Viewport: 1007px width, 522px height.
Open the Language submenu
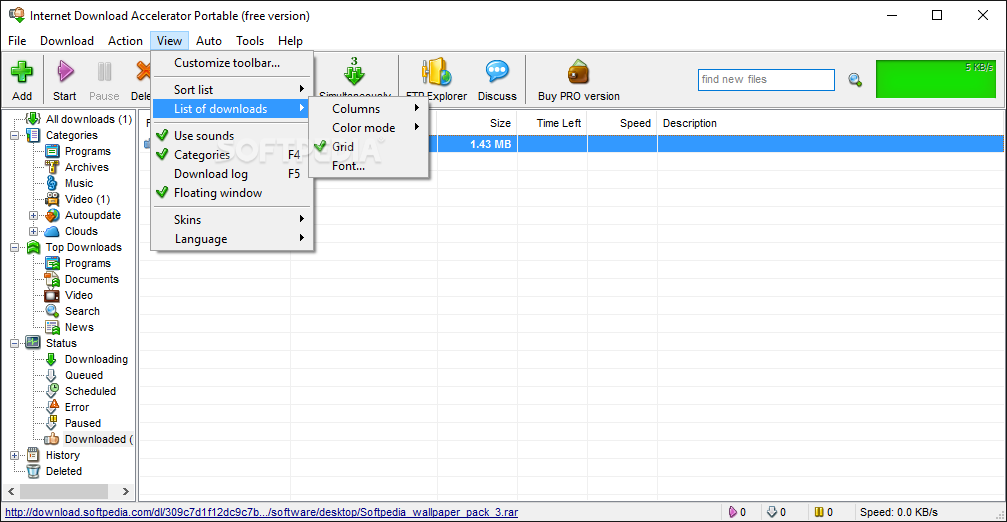(x=232, y=239)
